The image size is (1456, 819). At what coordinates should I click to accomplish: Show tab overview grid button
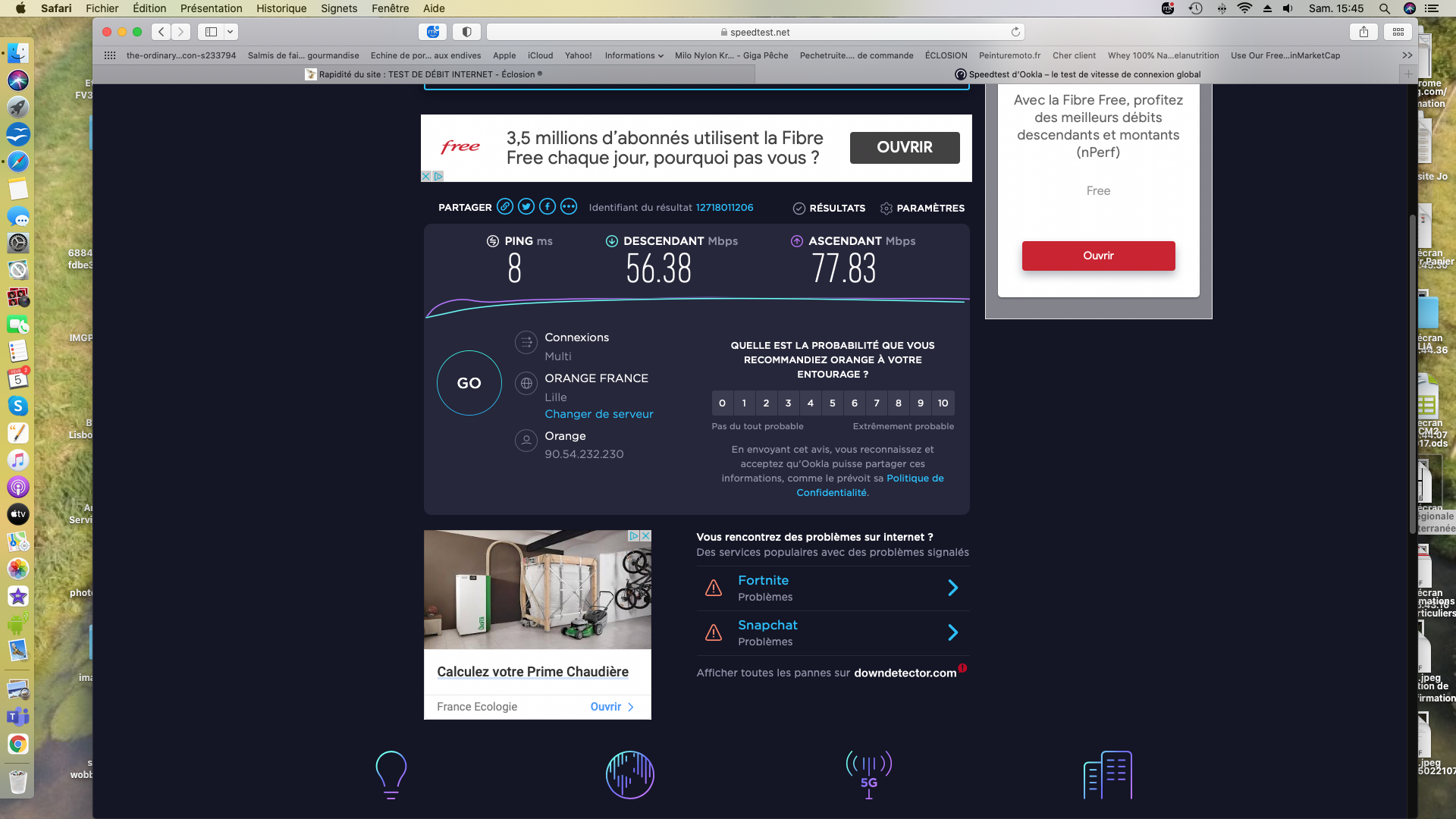coord(1398,32)
